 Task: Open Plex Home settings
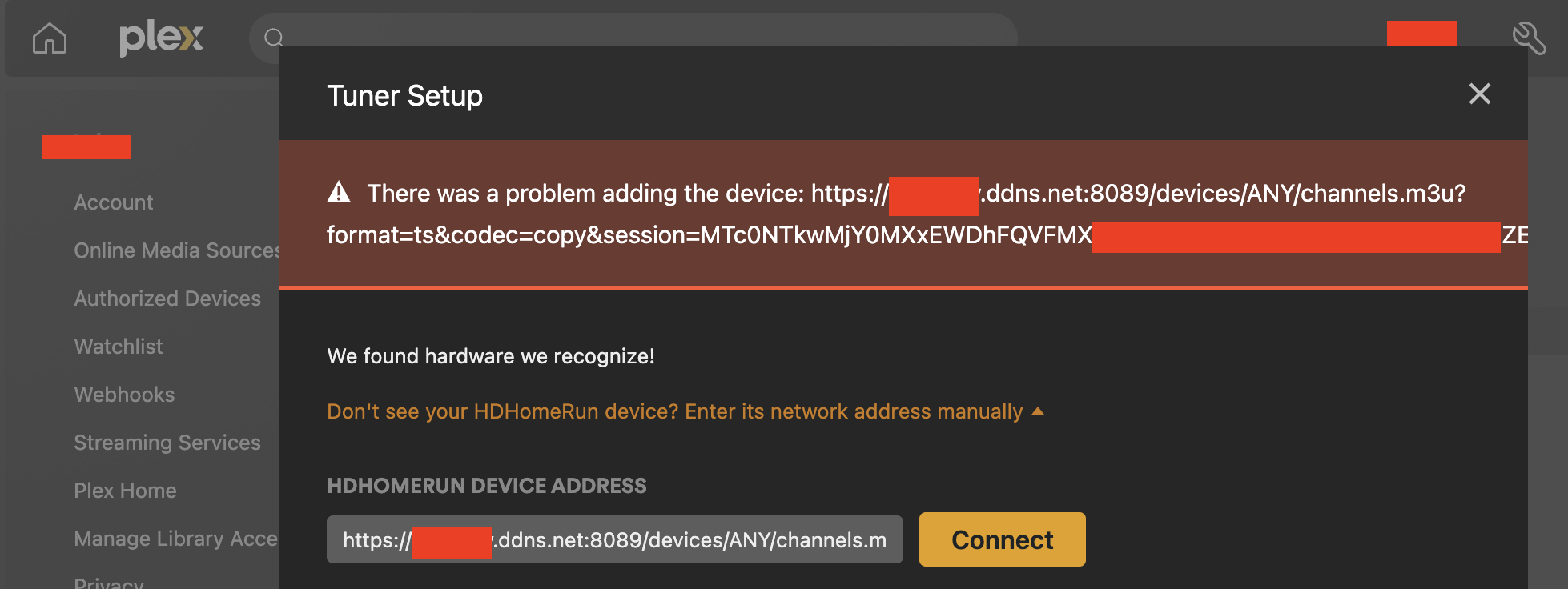(x=125, y=491)
